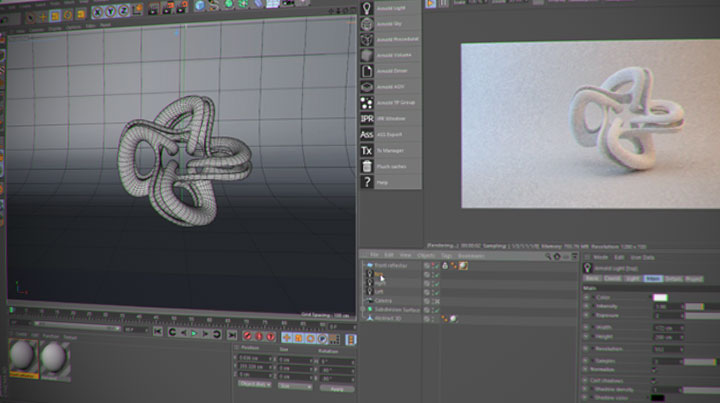
Task: Click the home icon in Object Manager
Action: click(557, 257)
